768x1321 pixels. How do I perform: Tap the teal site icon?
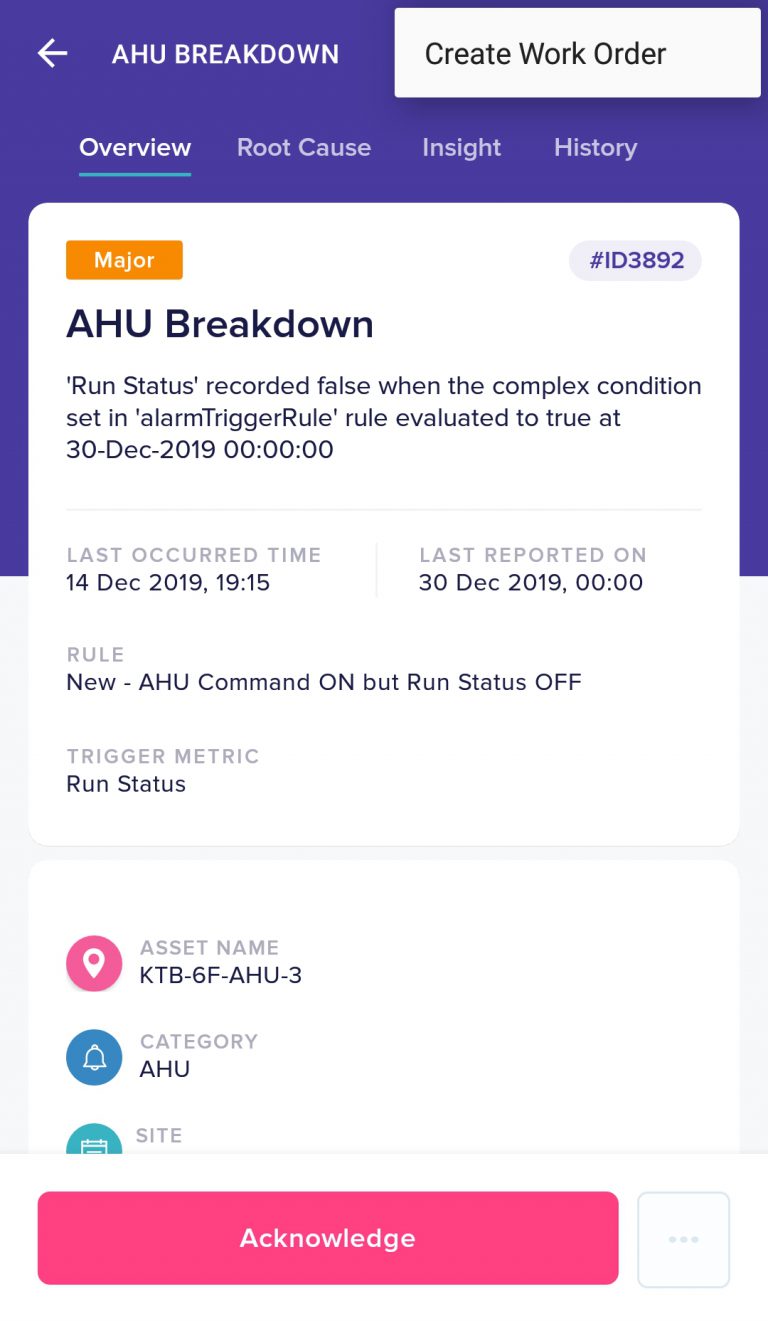tap(94, 1140)
